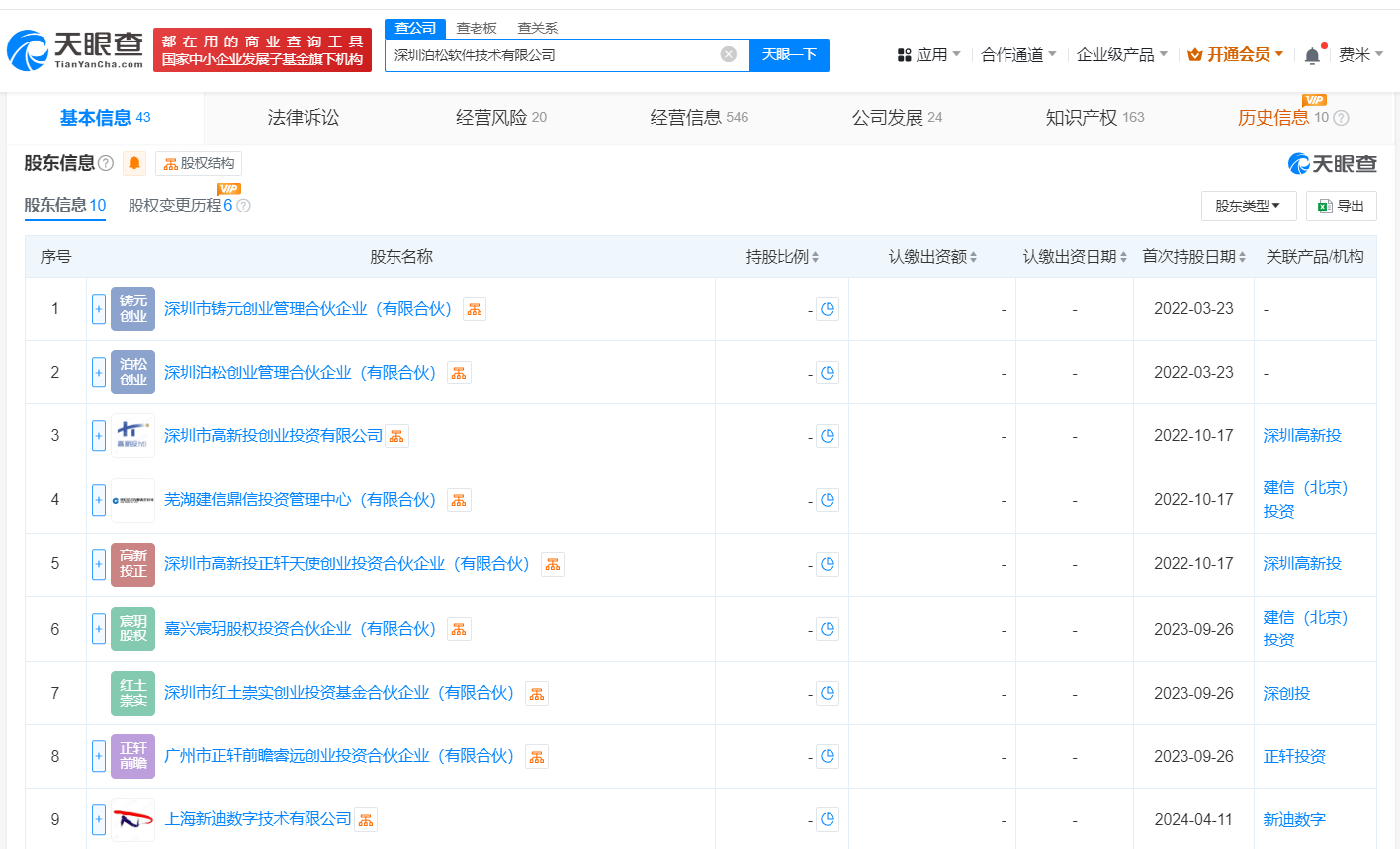Open the 股东类型 dropdown filter

(x=1249, y=206)
